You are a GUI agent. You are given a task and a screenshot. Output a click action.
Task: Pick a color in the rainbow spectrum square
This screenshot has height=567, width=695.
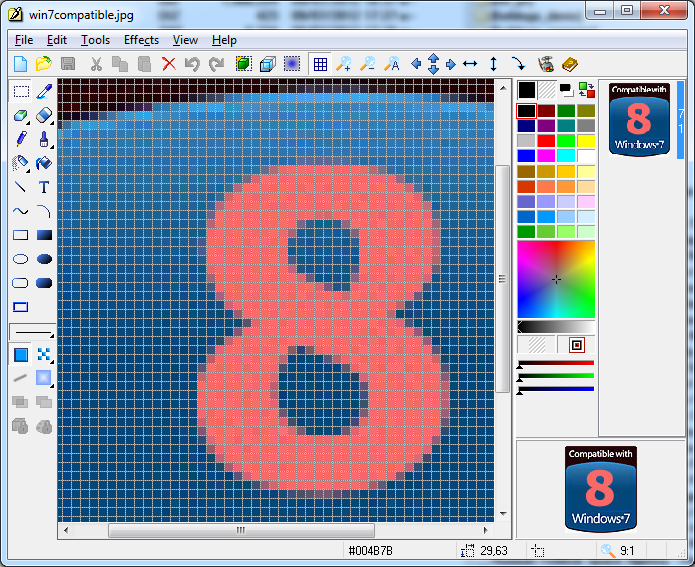point(556,279)
